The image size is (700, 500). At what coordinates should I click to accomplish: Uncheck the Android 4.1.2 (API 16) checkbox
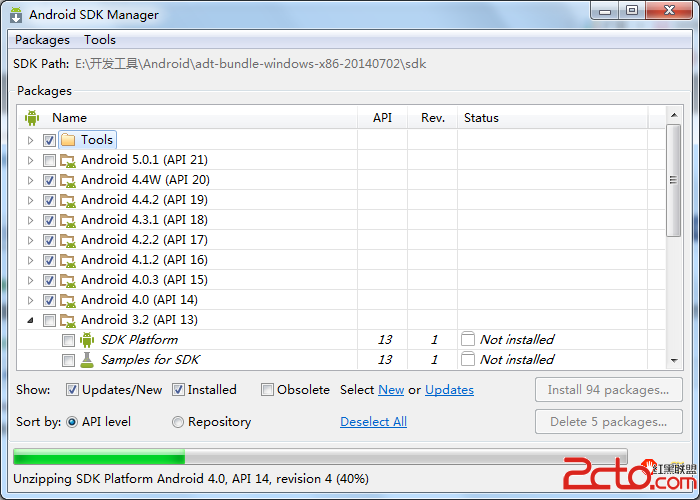click(x=49, y=260)
